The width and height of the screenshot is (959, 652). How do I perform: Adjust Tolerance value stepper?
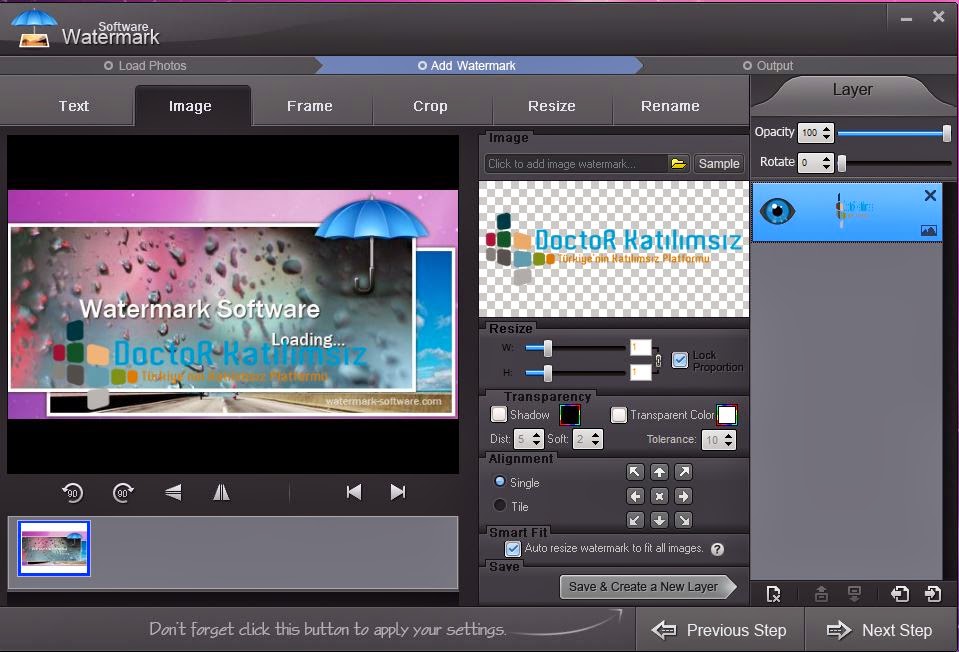pyautogui.click(x=728, y=440)
